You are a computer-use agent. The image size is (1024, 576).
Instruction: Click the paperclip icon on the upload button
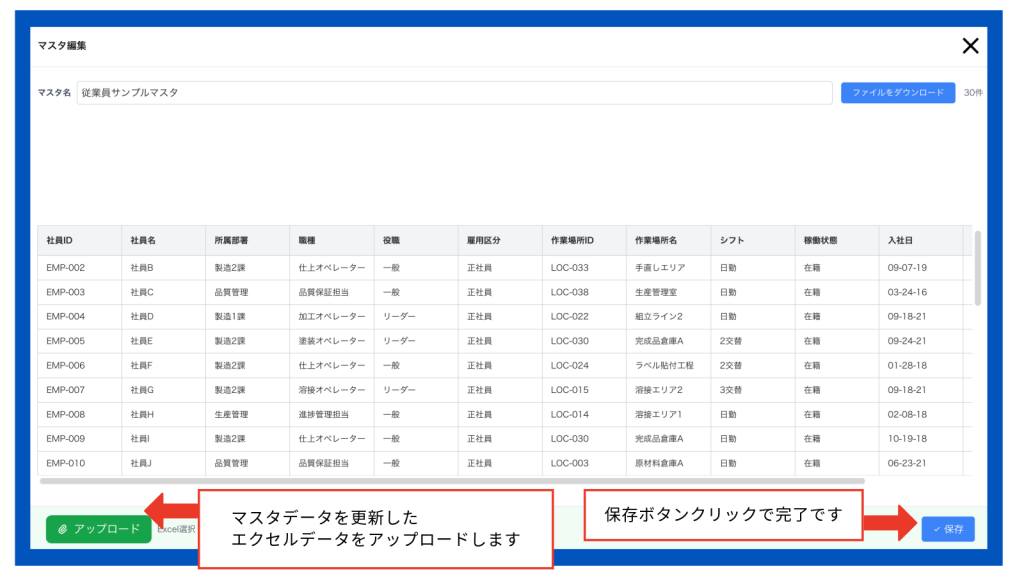tap(63, 529)
